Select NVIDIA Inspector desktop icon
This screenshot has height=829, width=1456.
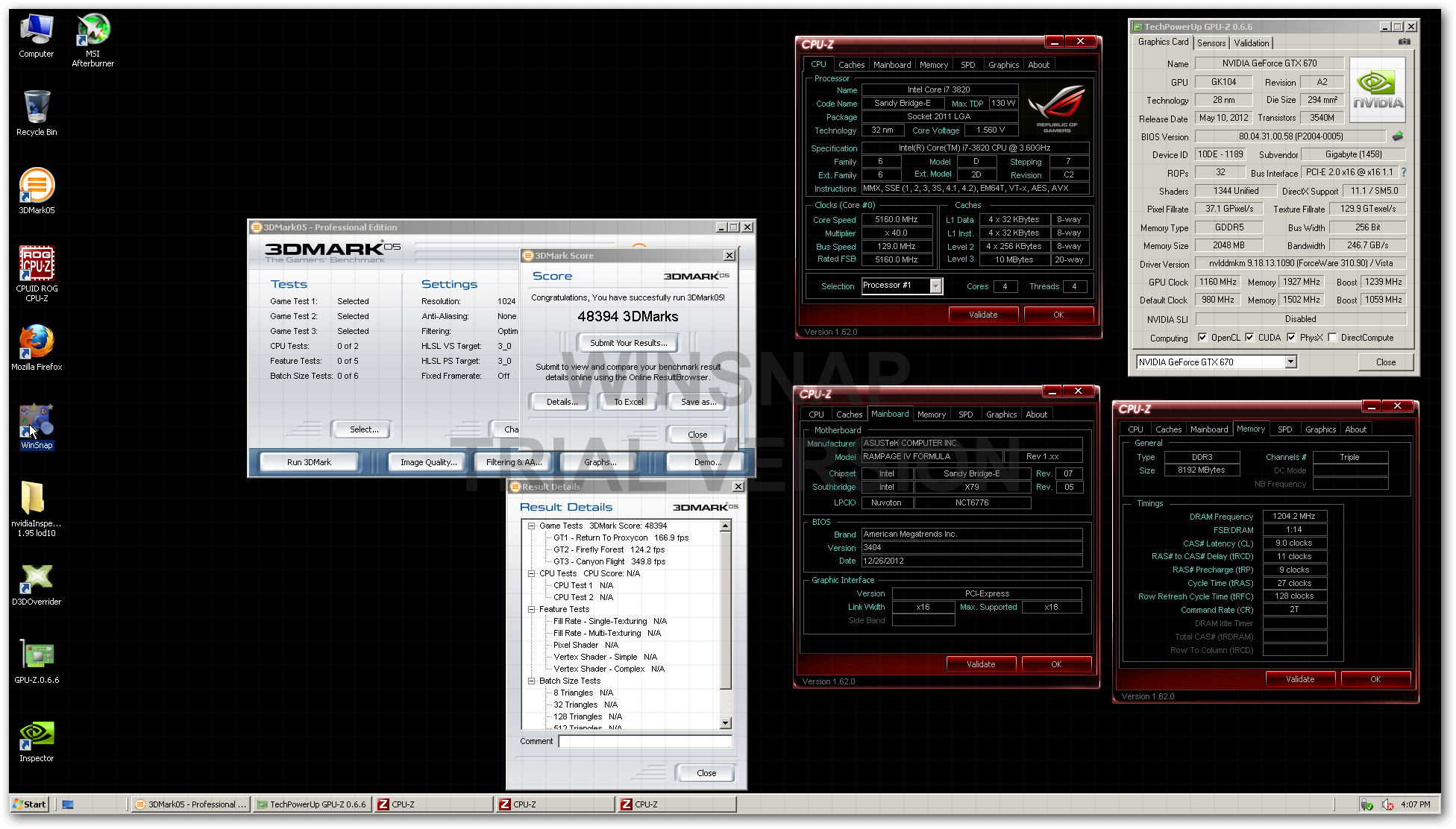tap(37, 740)
